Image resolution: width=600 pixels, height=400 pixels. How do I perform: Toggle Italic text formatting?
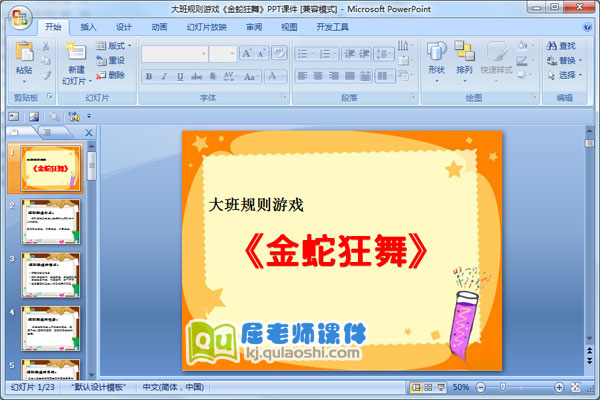coord(164,76)
